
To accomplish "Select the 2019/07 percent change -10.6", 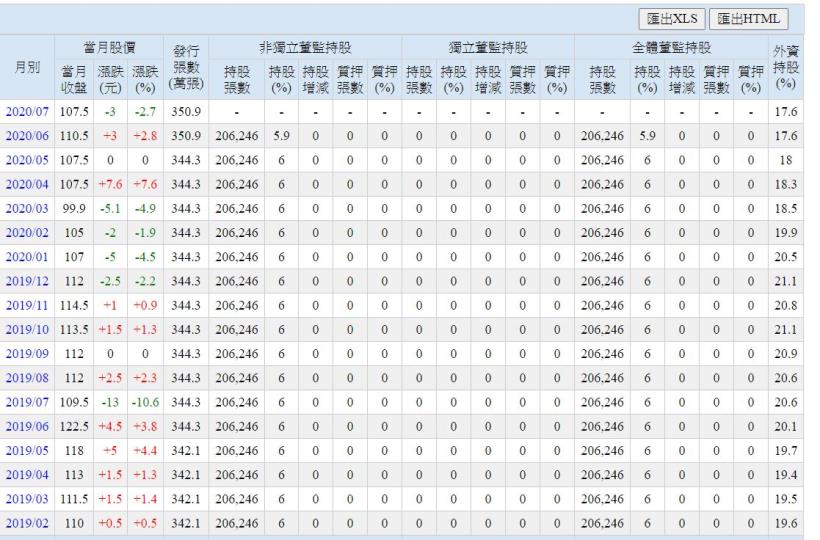I will (x=145, y=403).
